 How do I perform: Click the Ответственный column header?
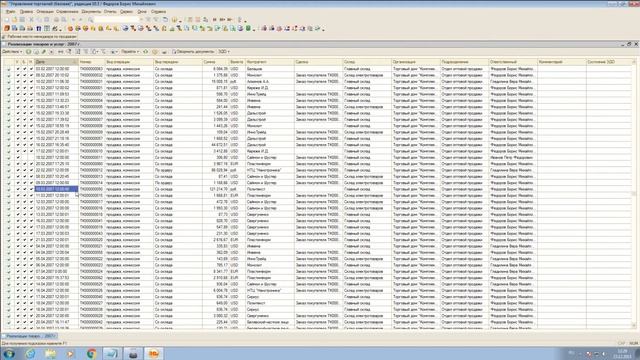pyautogui.click(x=513, y=62)
